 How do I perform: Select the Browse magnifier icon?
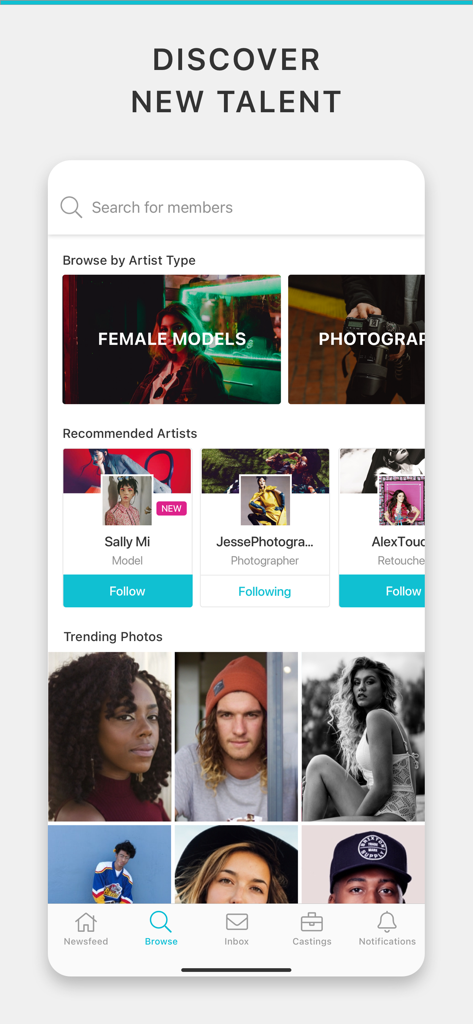pos(161,921)
